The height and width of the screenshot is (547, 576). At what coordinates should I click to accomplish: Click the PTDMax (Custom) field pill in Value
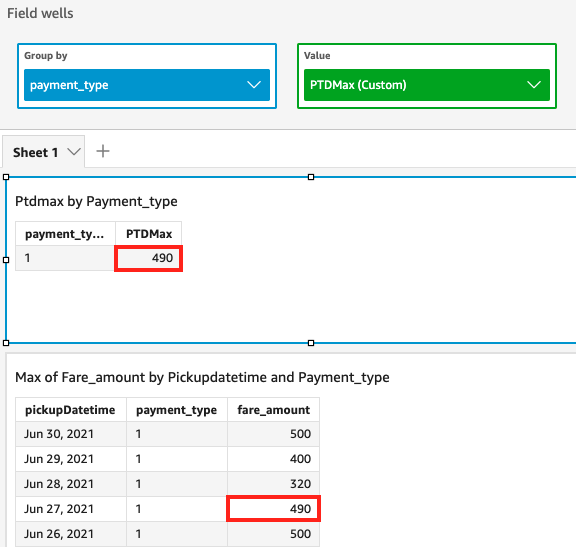click(x=427, y=85)
